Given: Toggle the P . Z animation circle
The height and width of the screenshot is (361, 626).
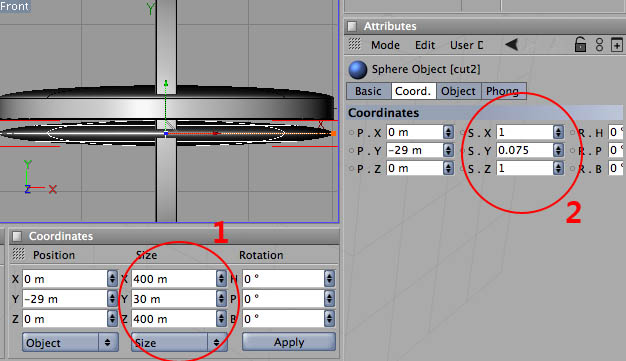Looking at the screenshot, I should 351,169.
